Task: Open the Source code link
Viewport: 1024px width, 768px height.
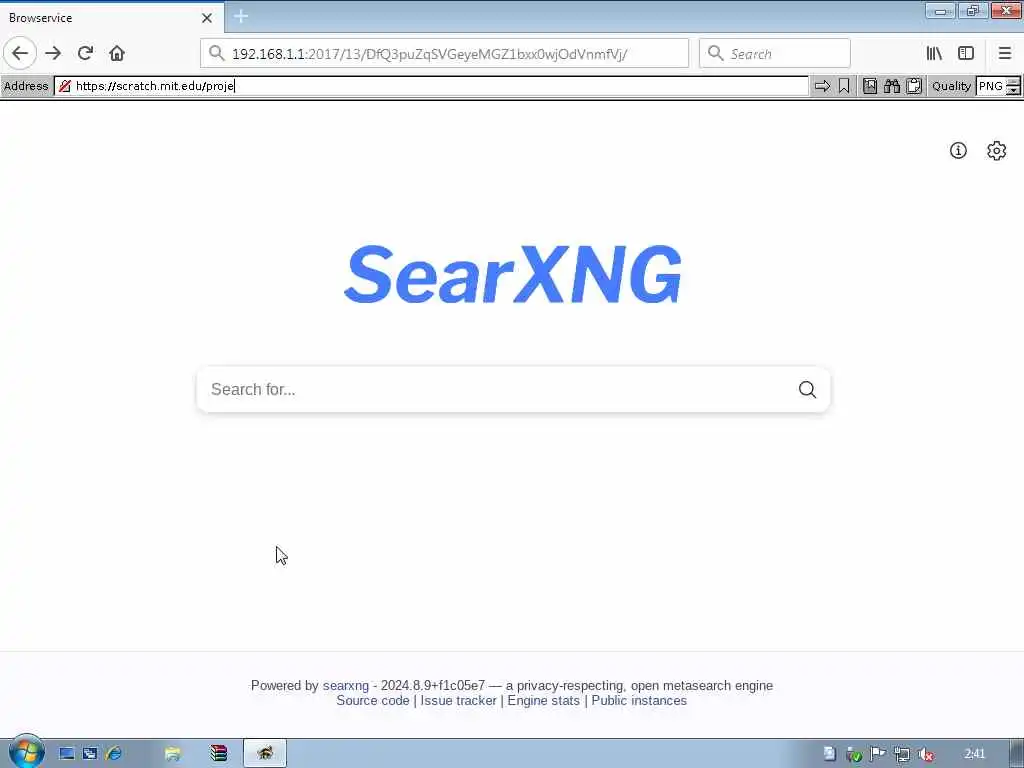Action: point(373,700)
